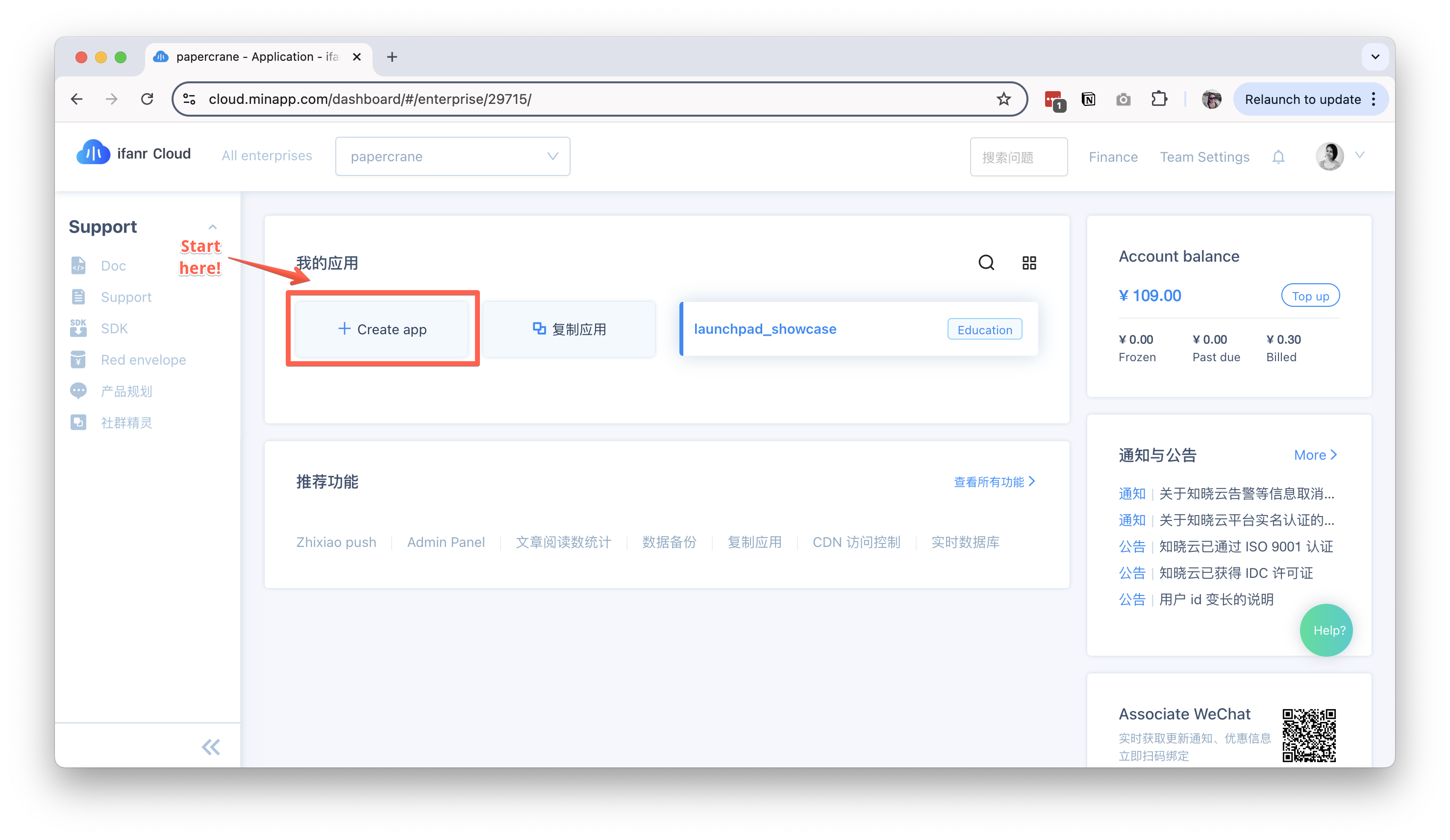Open the Finance menu item

[1112, 156]
